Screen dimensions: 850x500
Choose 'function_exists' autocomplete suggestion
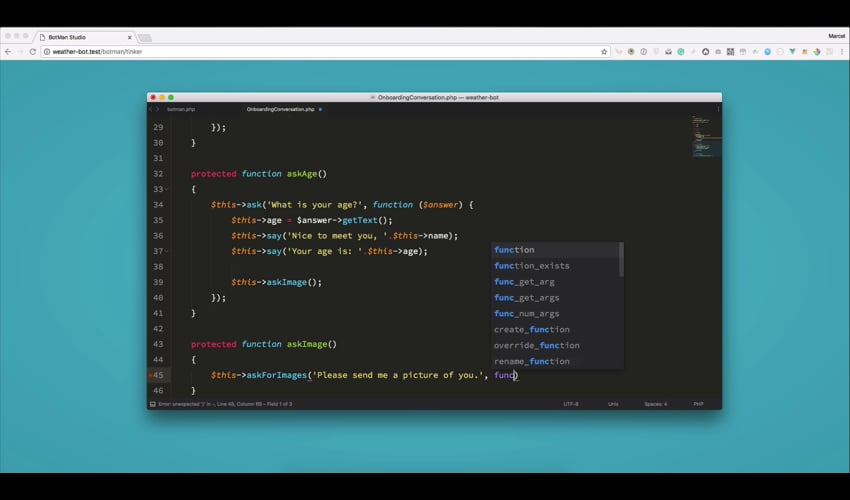pyautogui.click(x=555, y=266)
